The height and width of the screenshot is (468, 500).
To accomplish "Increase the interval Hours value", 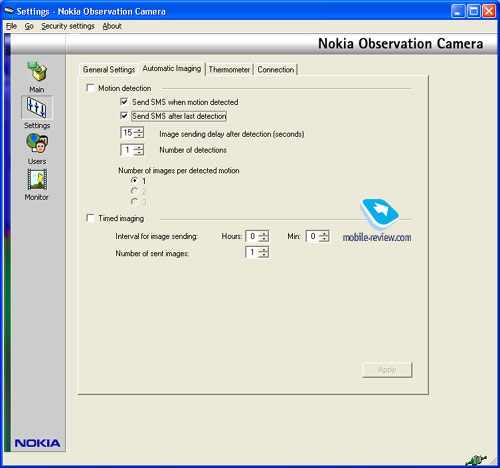I will [263, 233].
